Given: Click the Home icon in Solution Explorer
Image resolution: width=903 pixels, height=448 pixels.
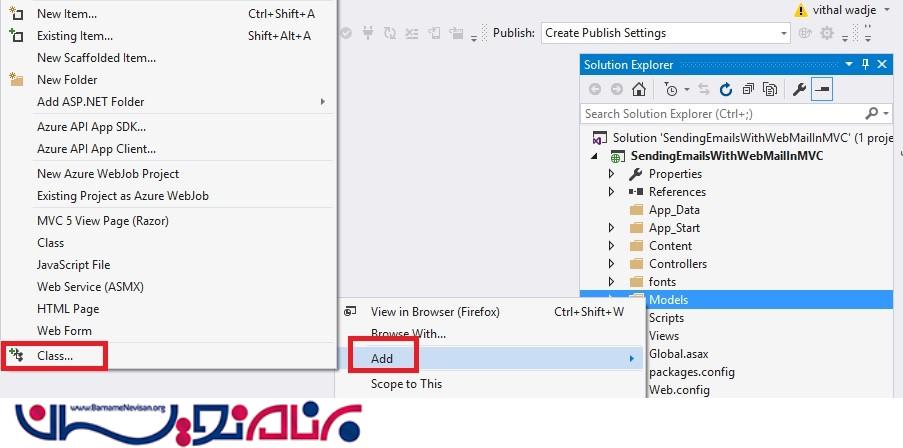Looking at the screenshot, I should coord(639,89).
